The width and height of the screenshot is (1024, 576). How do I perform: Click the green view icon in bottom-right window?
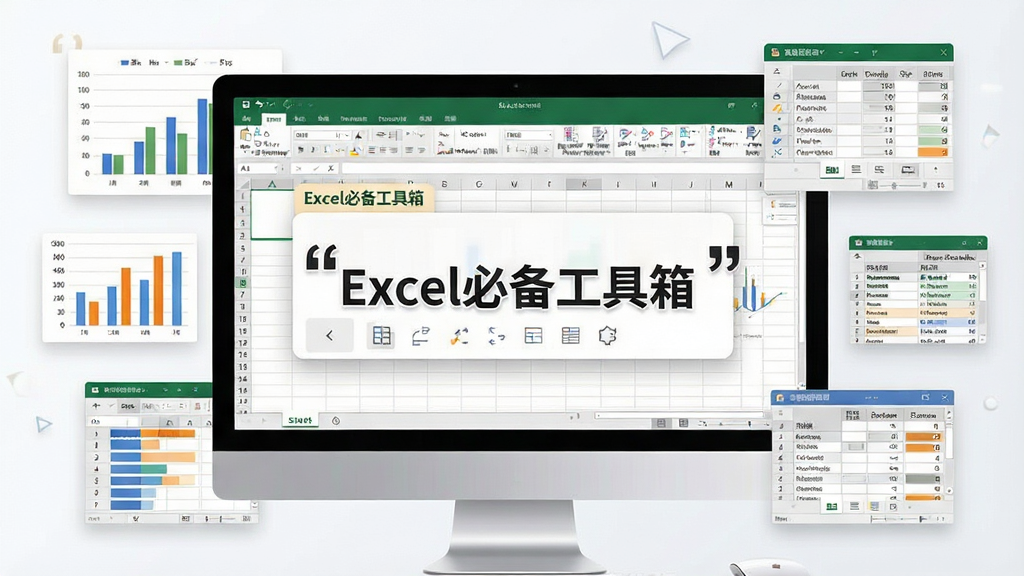tap(831, 507)
